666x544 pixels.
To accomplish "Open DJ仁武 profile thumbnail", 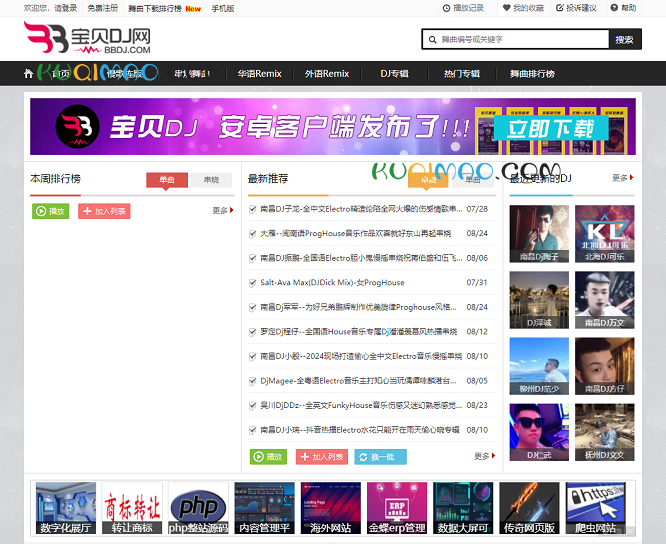I will 539,432.
